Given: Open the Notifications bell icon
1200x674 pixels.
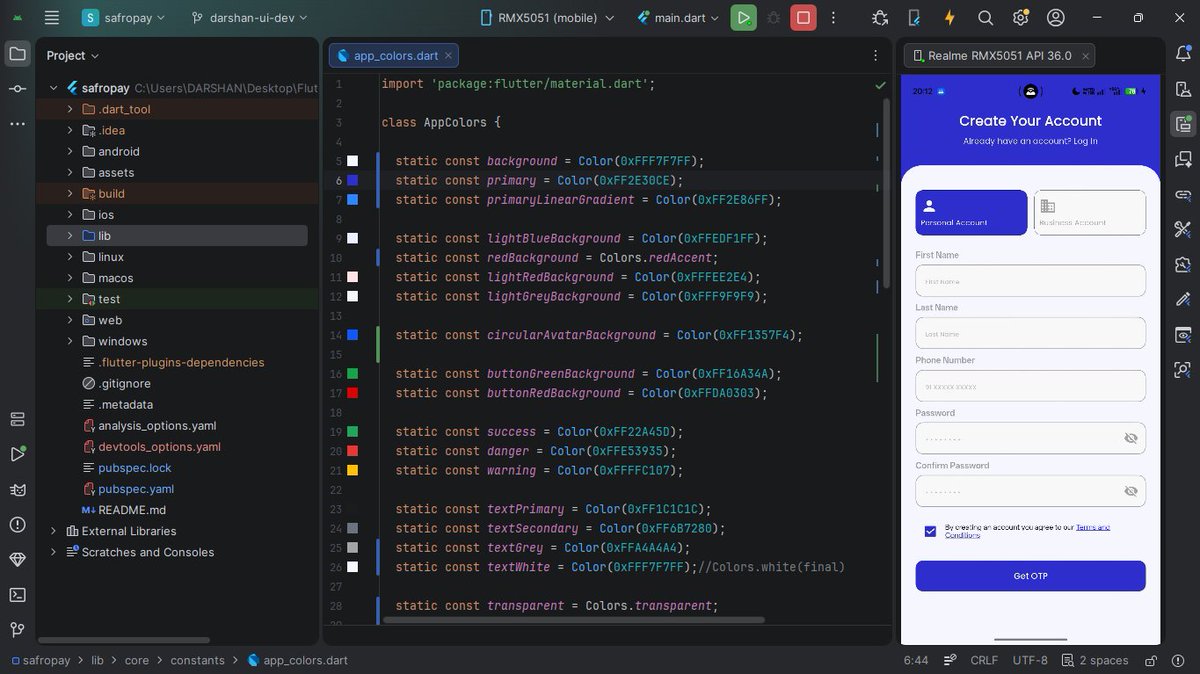Looking at the screenshot, I should click(1184, 54).
